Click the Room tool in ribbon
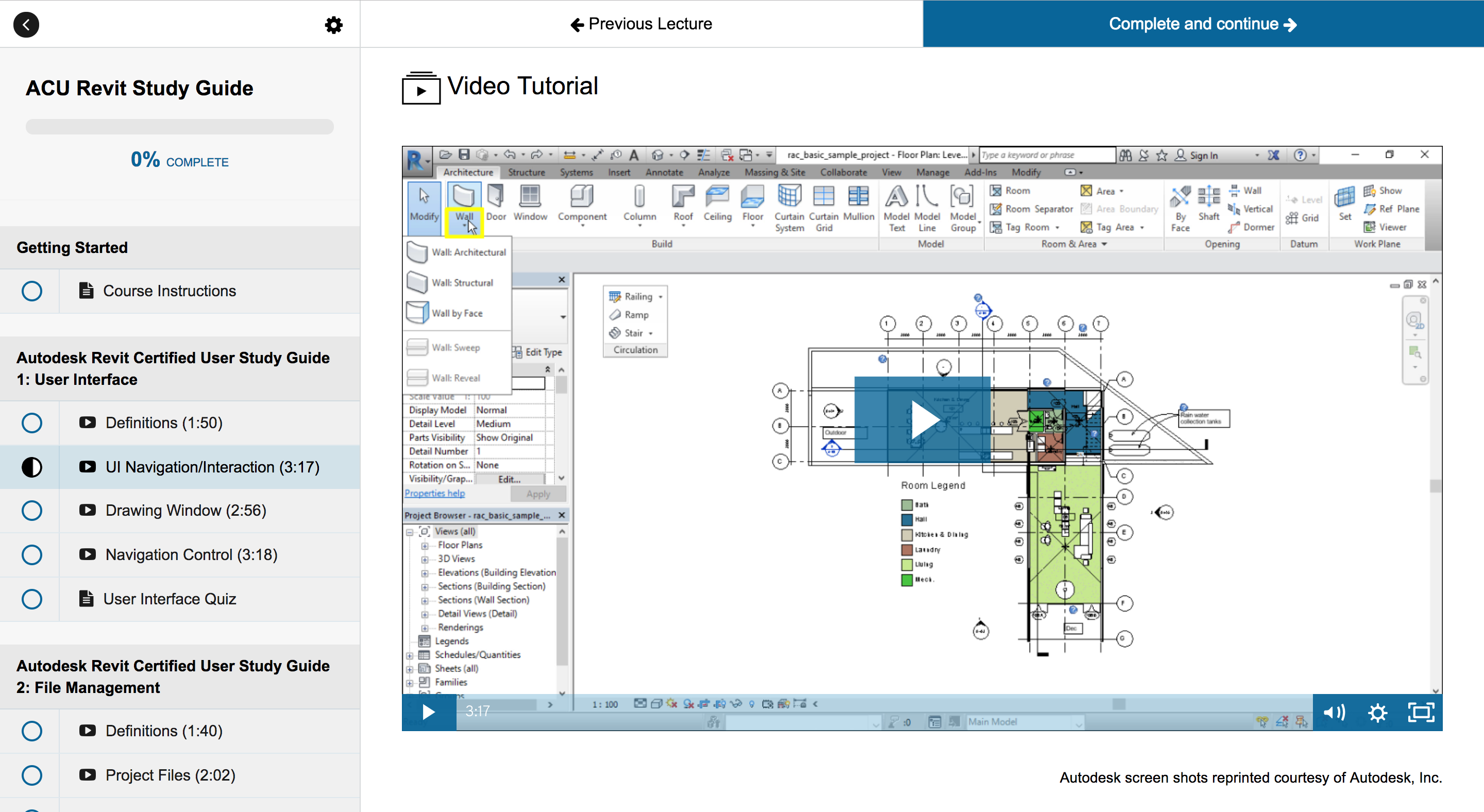This screenshot has height=812, width=1484. click(1009, 191)
